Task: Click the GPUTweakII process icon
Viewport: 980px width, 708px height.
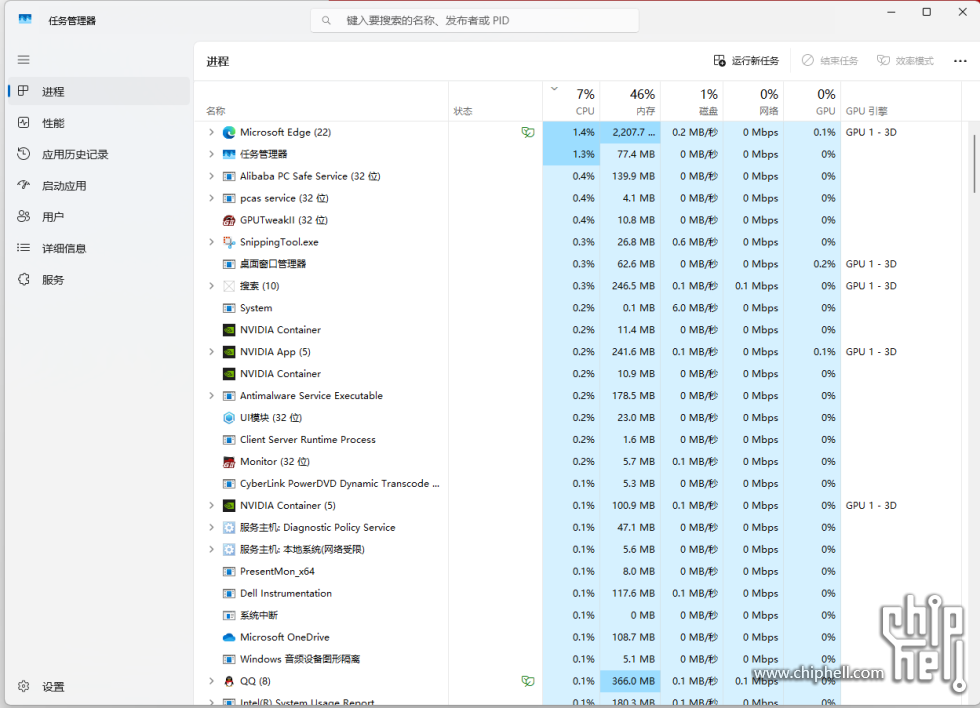Action: click(229, 220)
